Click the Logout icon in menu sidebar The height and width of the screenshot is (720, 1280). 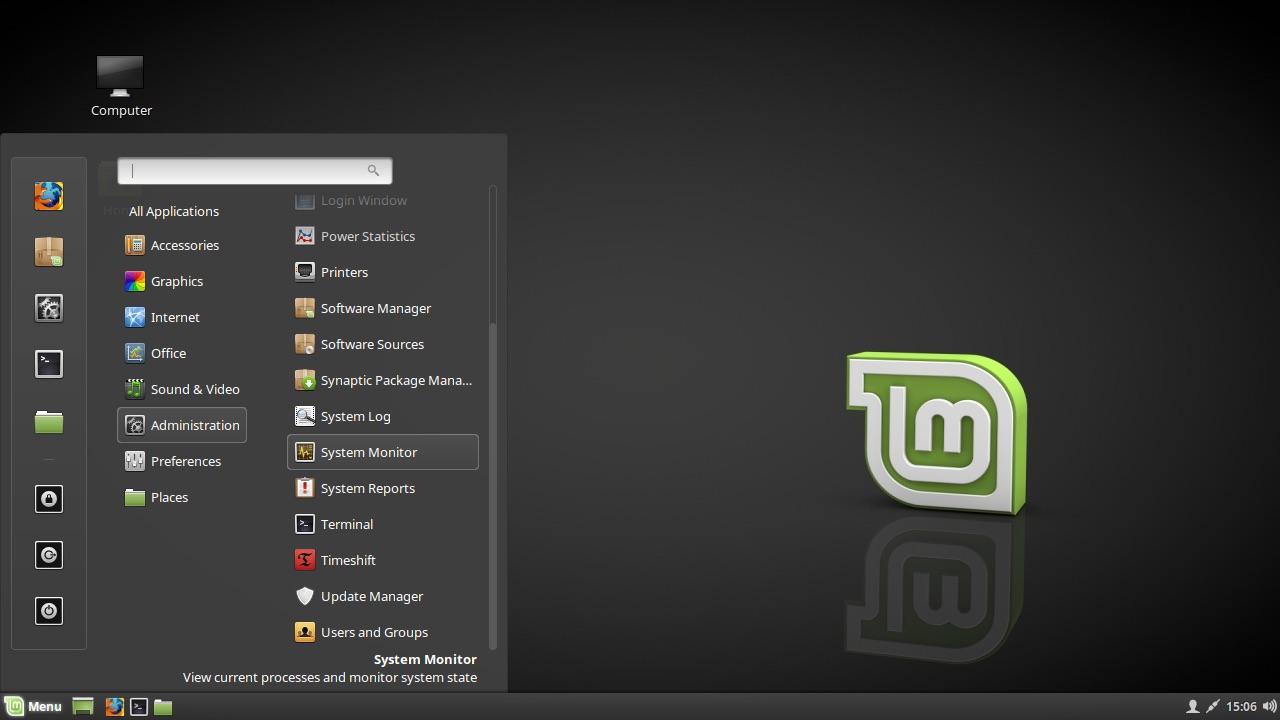click(x=49, y=555)
